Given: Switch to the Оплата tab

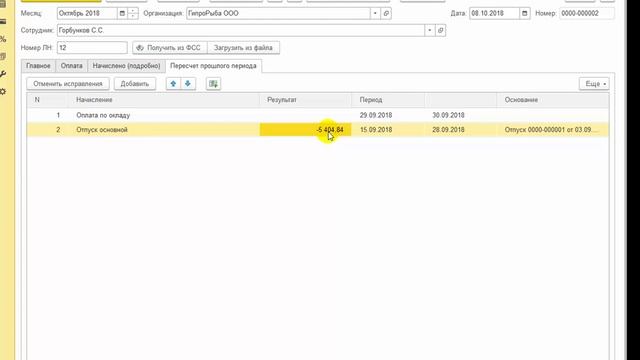Looking at the screenshot, I should (71, 66).
